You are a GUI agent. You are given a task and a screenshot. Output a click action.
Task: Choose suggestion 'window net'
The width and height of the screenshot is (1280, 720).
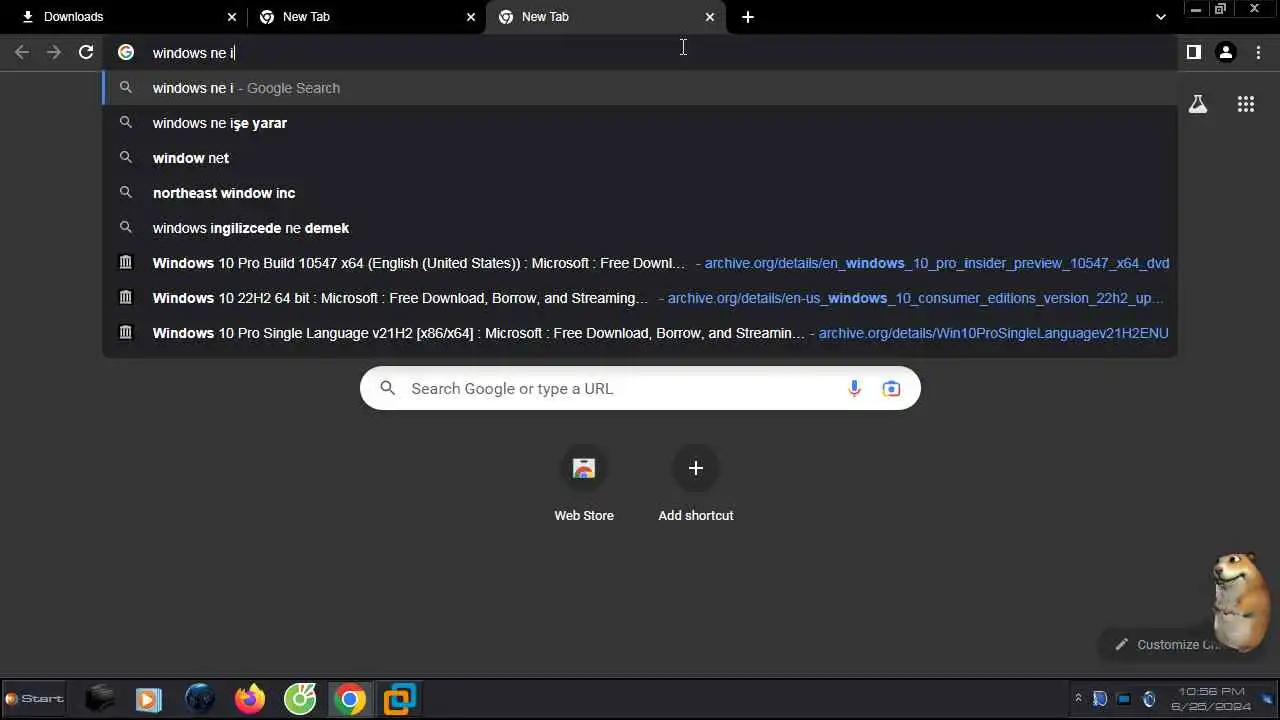(x=640, y=158)
